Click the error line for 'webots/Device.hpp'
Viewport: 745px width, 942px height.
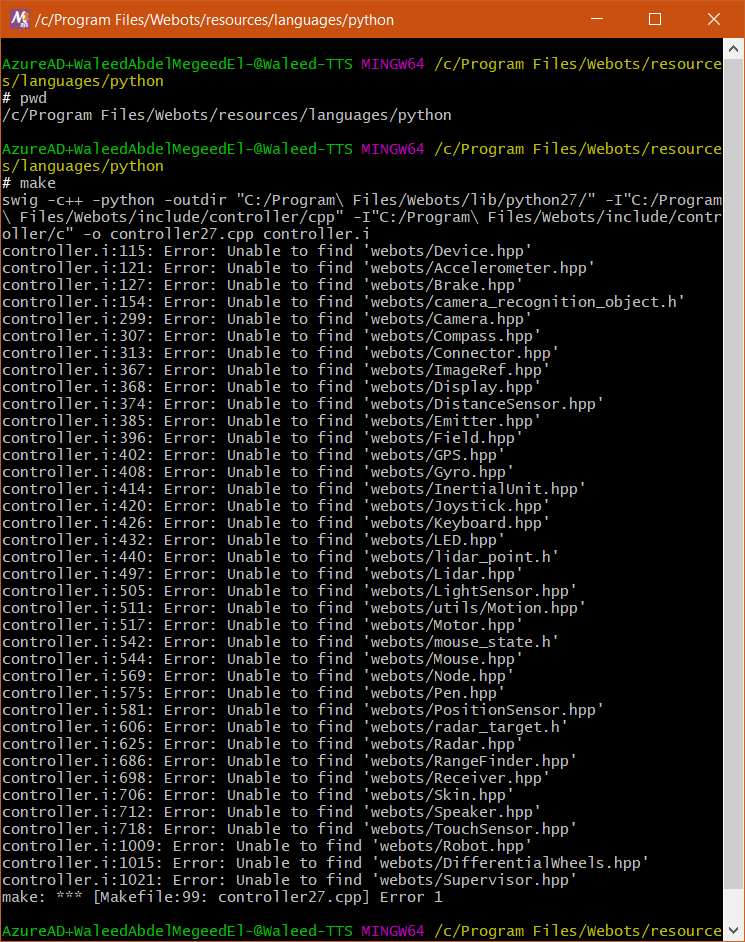point(267,251)
